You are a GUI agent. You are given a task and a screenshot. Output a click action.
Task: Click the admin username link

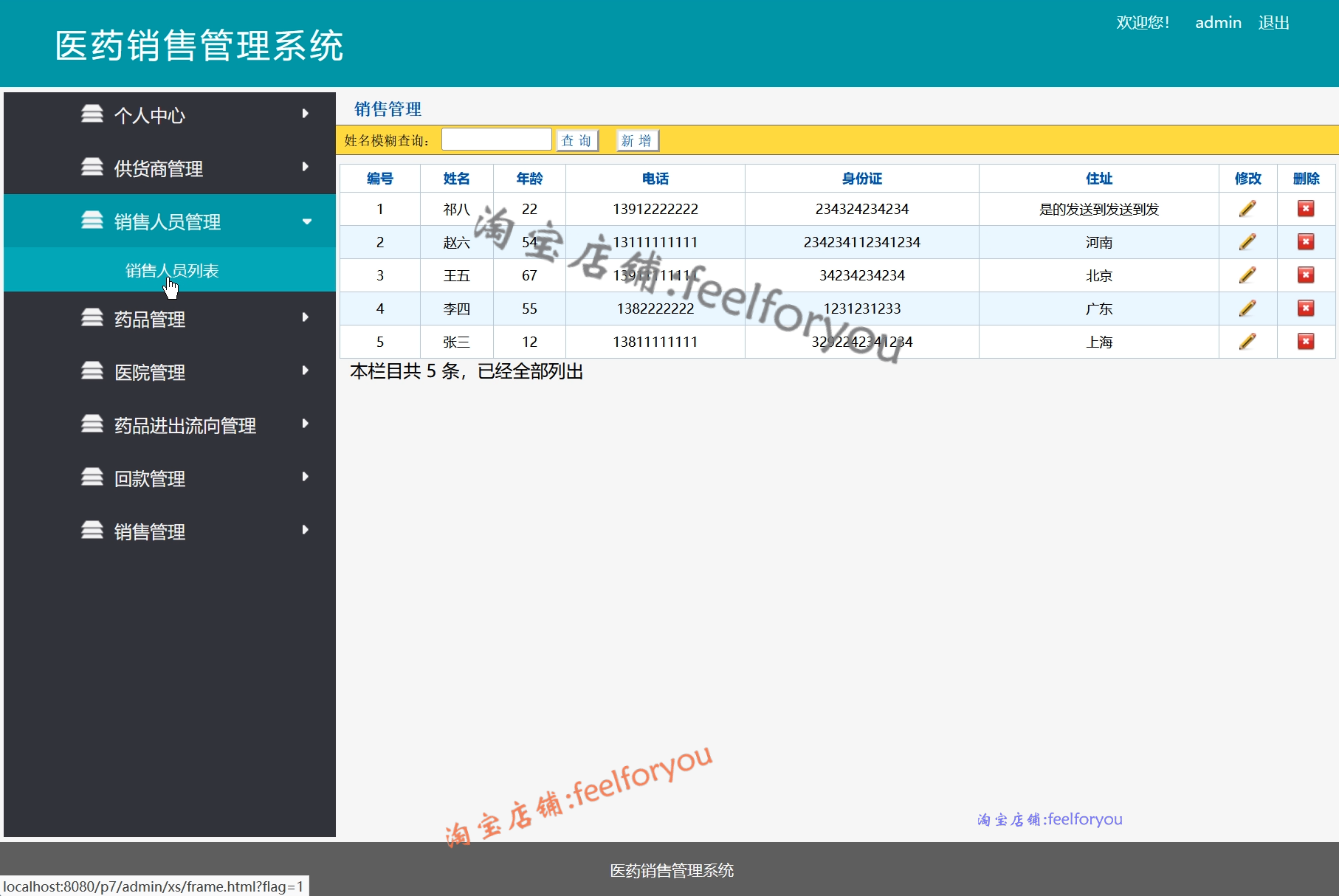1218,23
